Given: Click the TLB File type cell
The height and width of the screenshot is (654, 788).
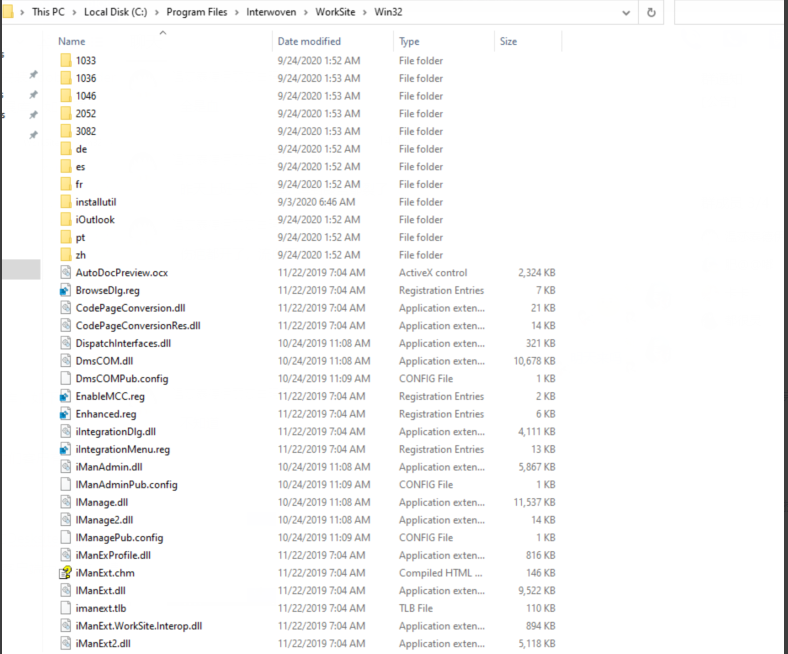Looking at the screenshot, I should (416, 608).
